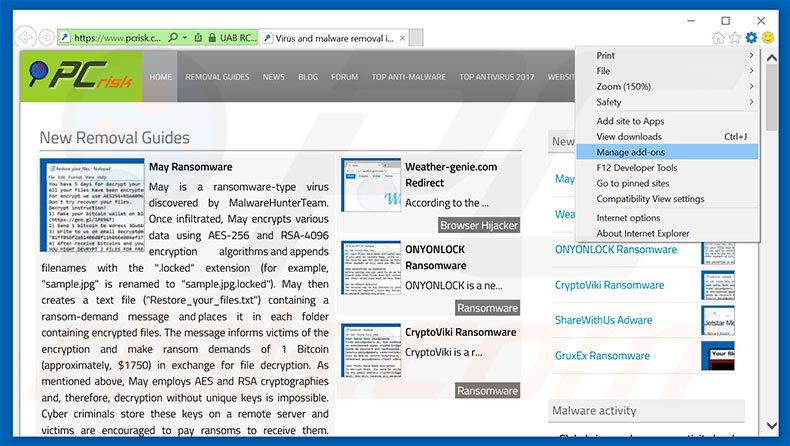Image resolution: width=790 pixels, height=446 pixels.
Task: Open sidebar ONYONLOCK Ransomware link
Action: [616, 249]
